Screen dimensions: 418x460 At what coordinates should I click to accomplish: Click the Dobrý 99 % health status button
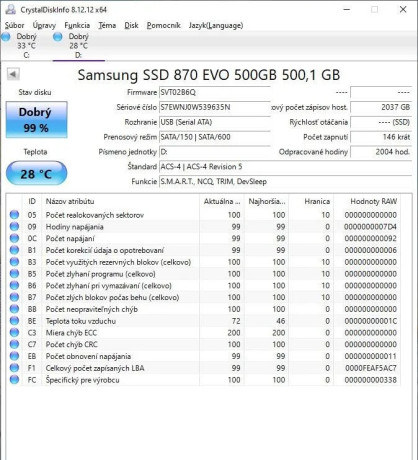(x=36, y=120)
